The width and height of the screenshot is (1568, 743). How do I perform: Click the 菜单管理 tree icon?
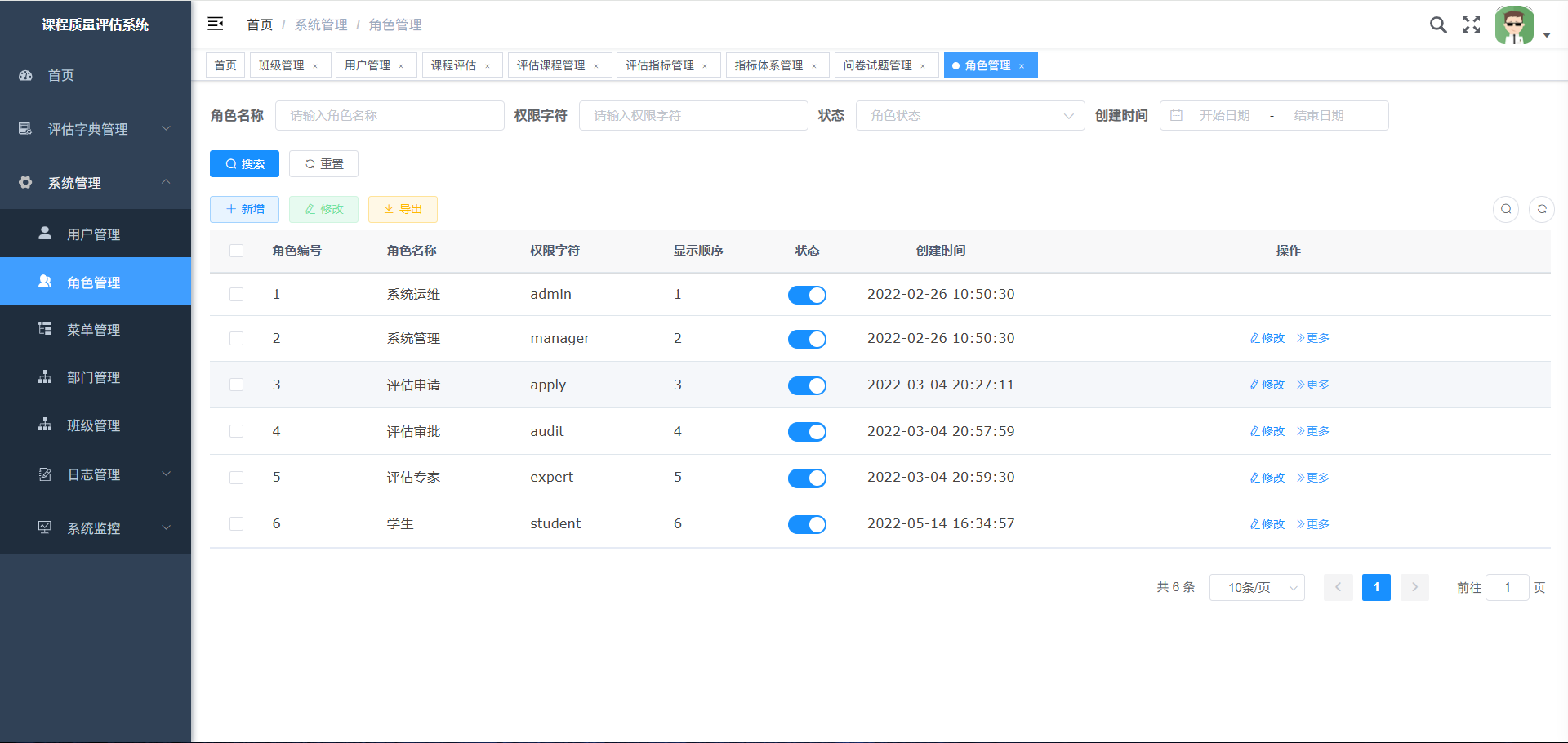click(45, 329)
